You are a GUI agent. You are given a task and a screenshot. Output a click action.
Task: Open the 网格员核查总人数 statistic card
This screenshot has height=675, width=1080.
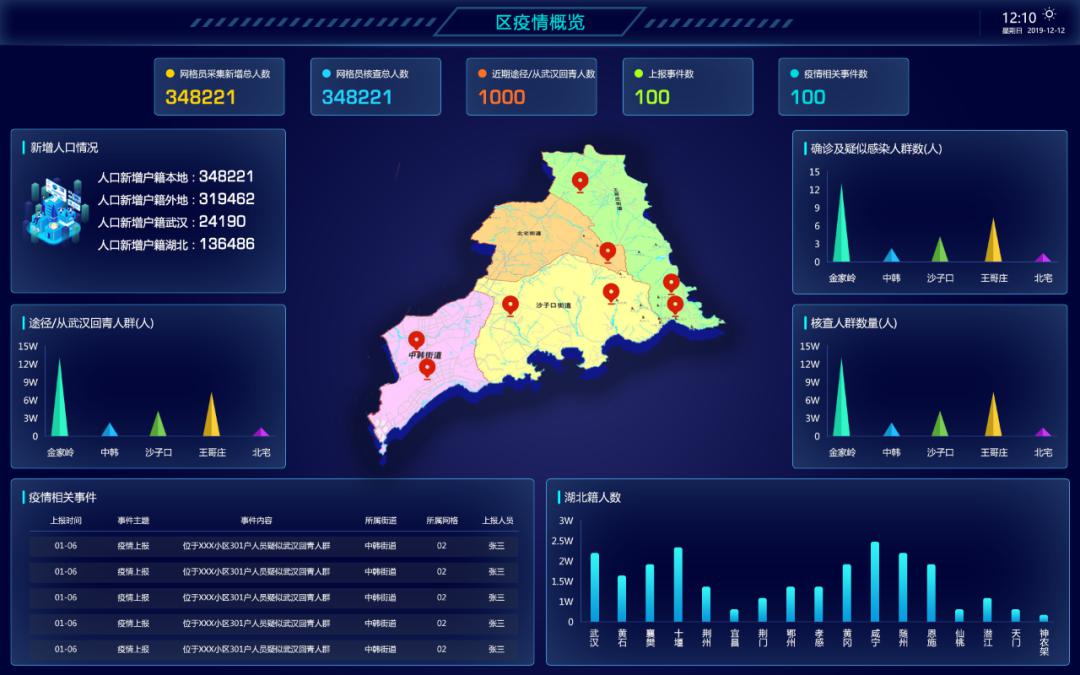[x=375, y=86]
